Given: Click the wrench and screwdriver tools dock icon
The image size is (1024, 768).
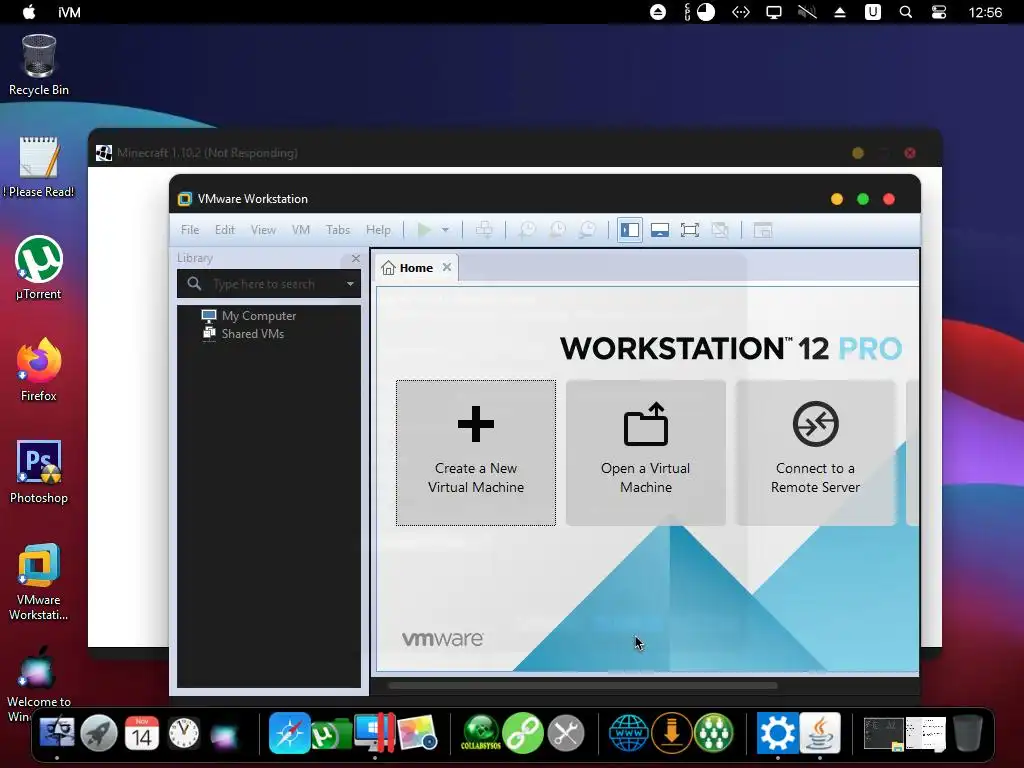Looking at the screenshot, I should tap(566, 733).
